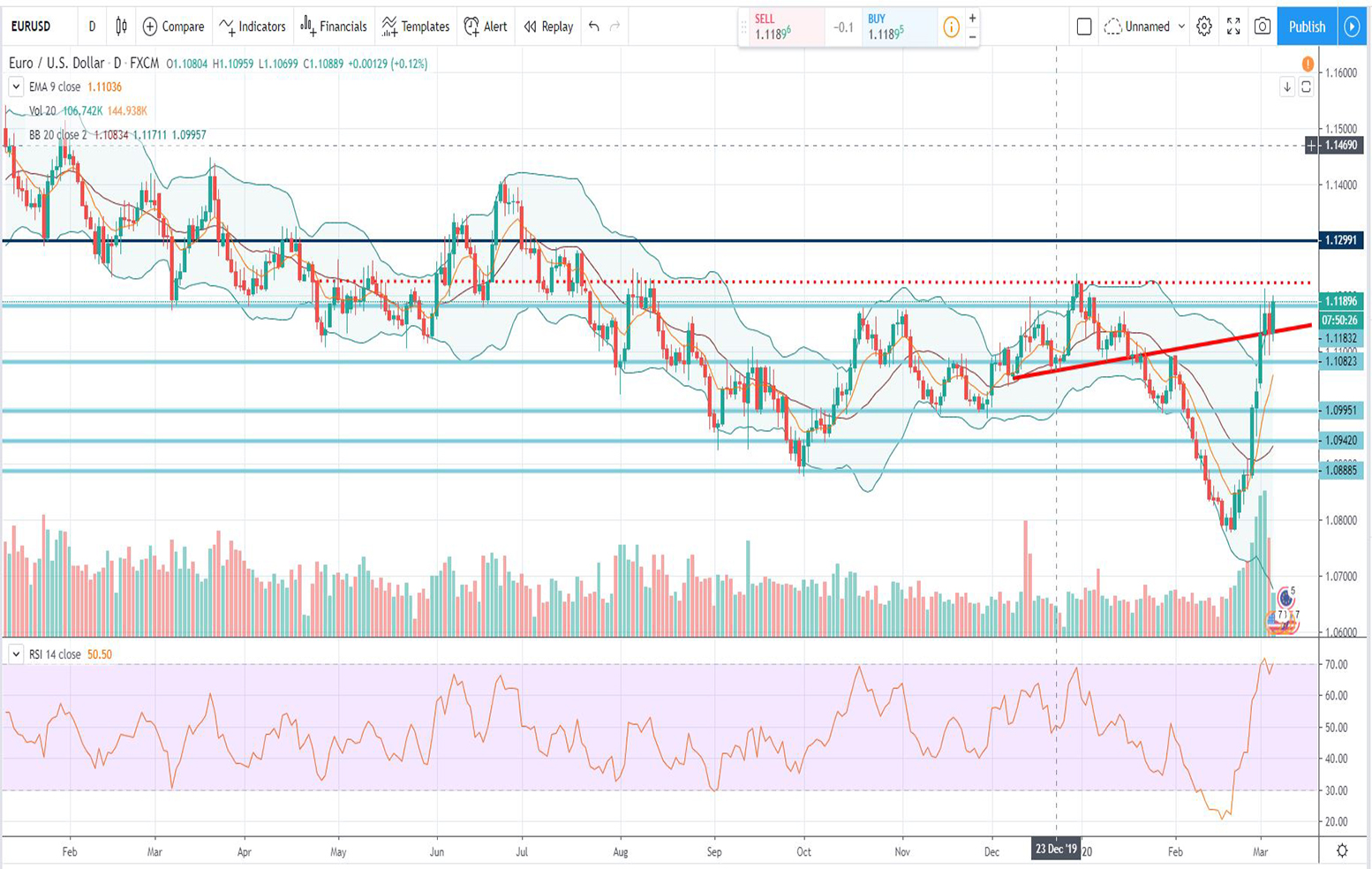Collapse the RSI pane legend chevron
1372x869 pixels.
click(x=16, y=654)
